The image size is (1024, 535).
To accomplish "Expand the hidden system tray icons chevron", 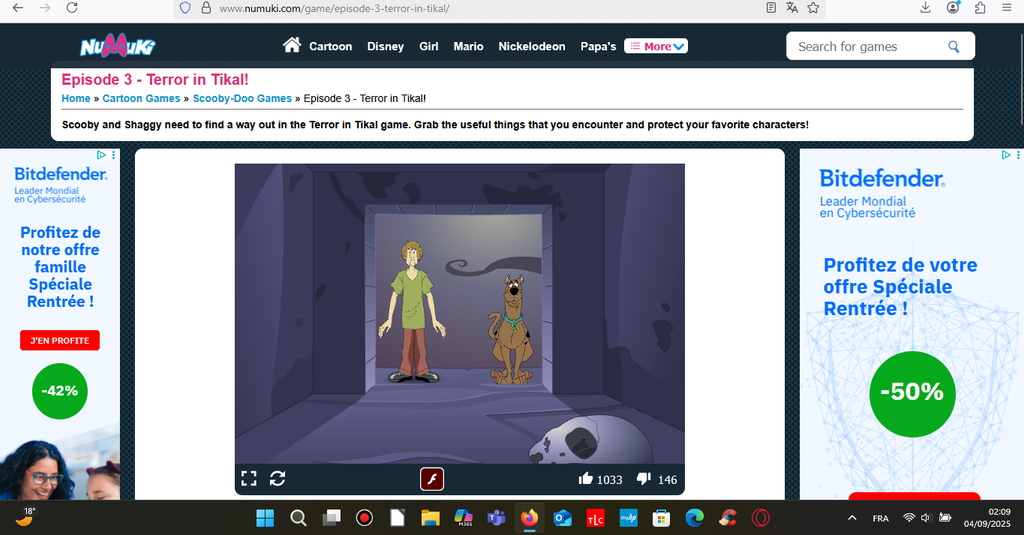I will click(852, 518).
